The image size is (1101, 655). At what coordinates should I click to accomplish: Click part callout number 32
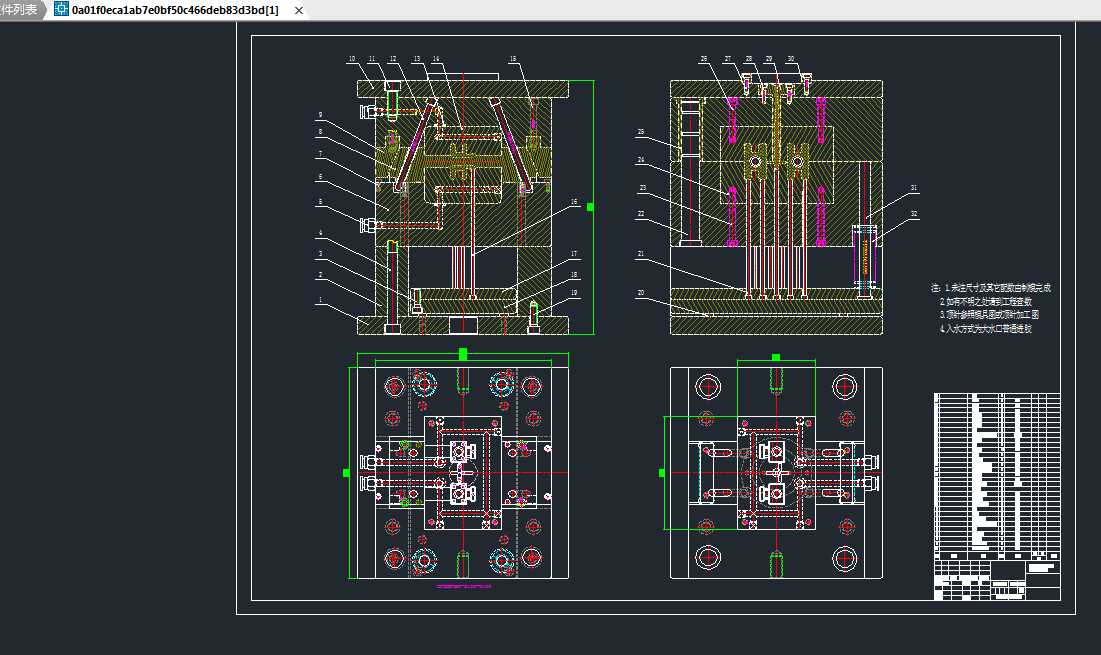click(913, 212)
